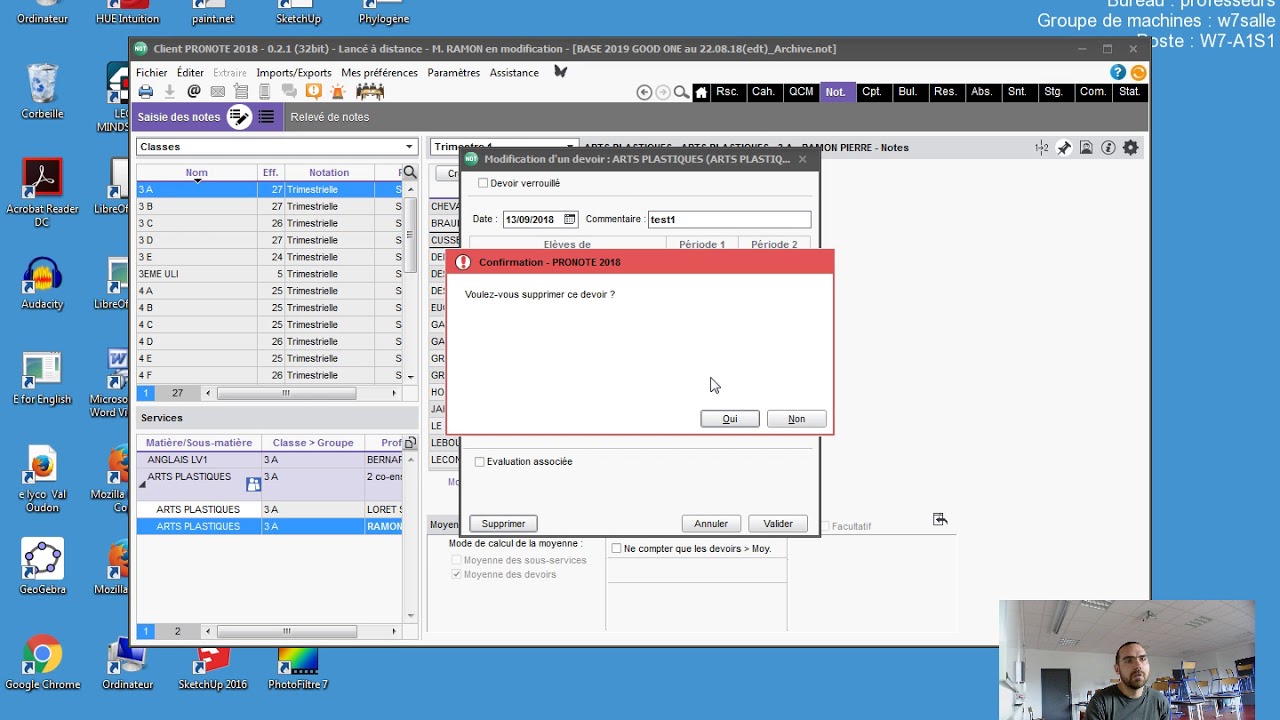The height and width of the screenshot is (720, 1280).
Task: Go to home via house icon
Action: [701, 92]
